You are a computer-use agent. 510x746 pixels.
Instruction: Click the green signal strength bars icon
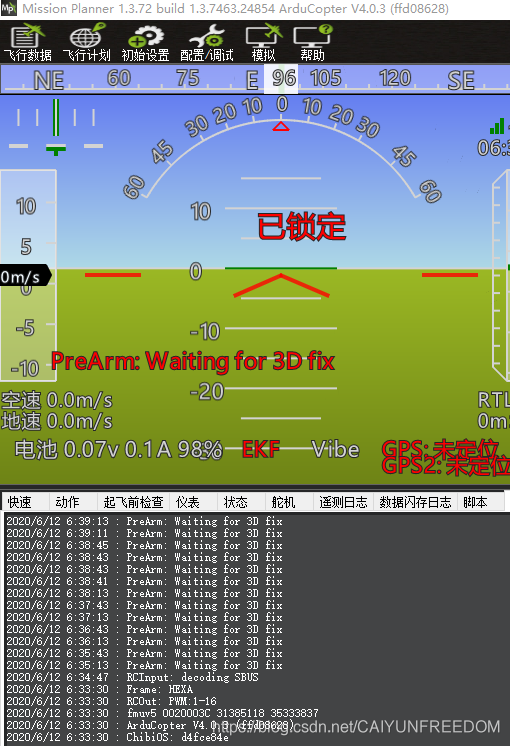click(497, 126)
